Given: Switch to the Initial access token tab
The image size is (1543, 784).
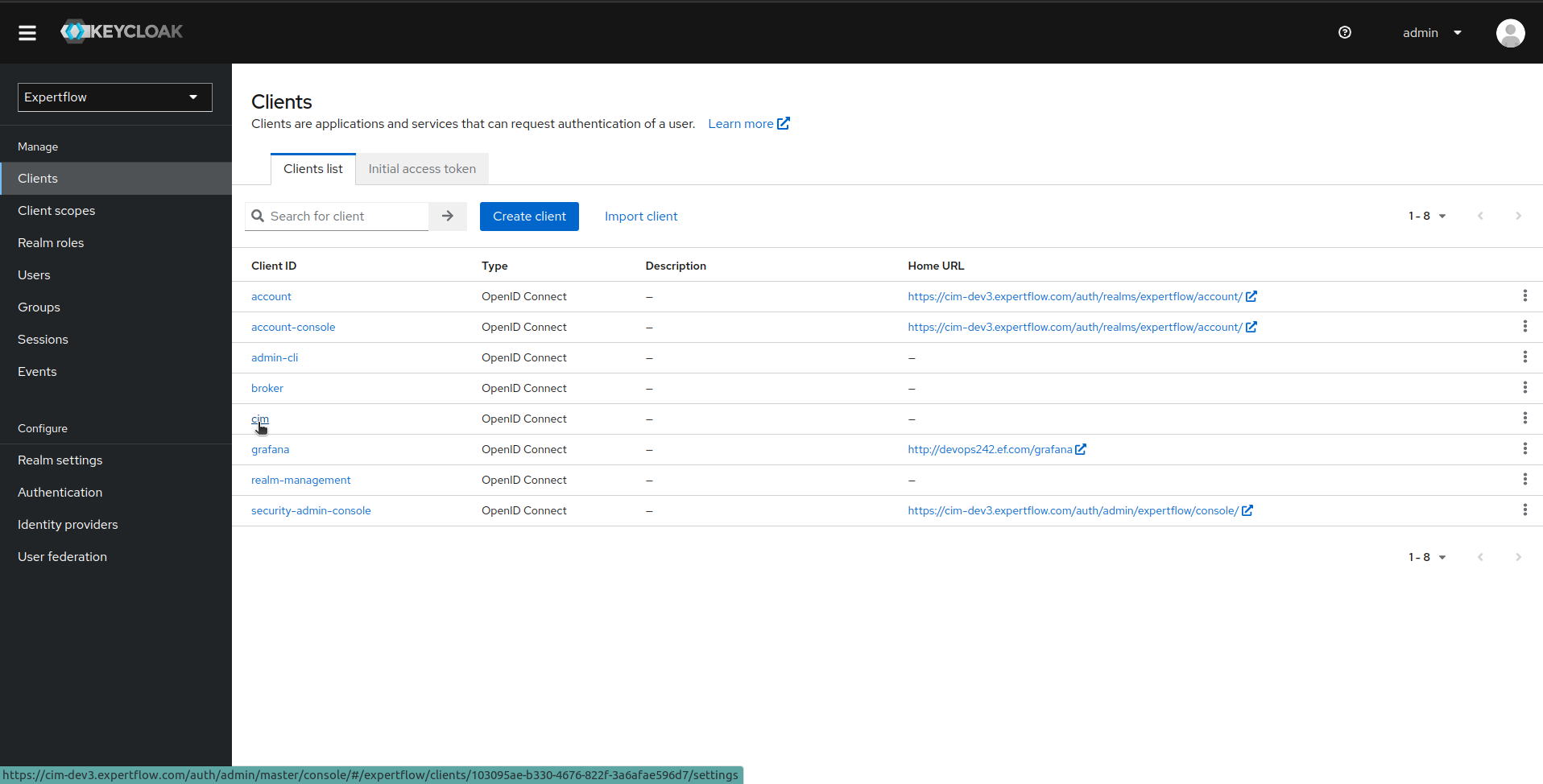Looking at the screenshot, I should pos(421,168).
